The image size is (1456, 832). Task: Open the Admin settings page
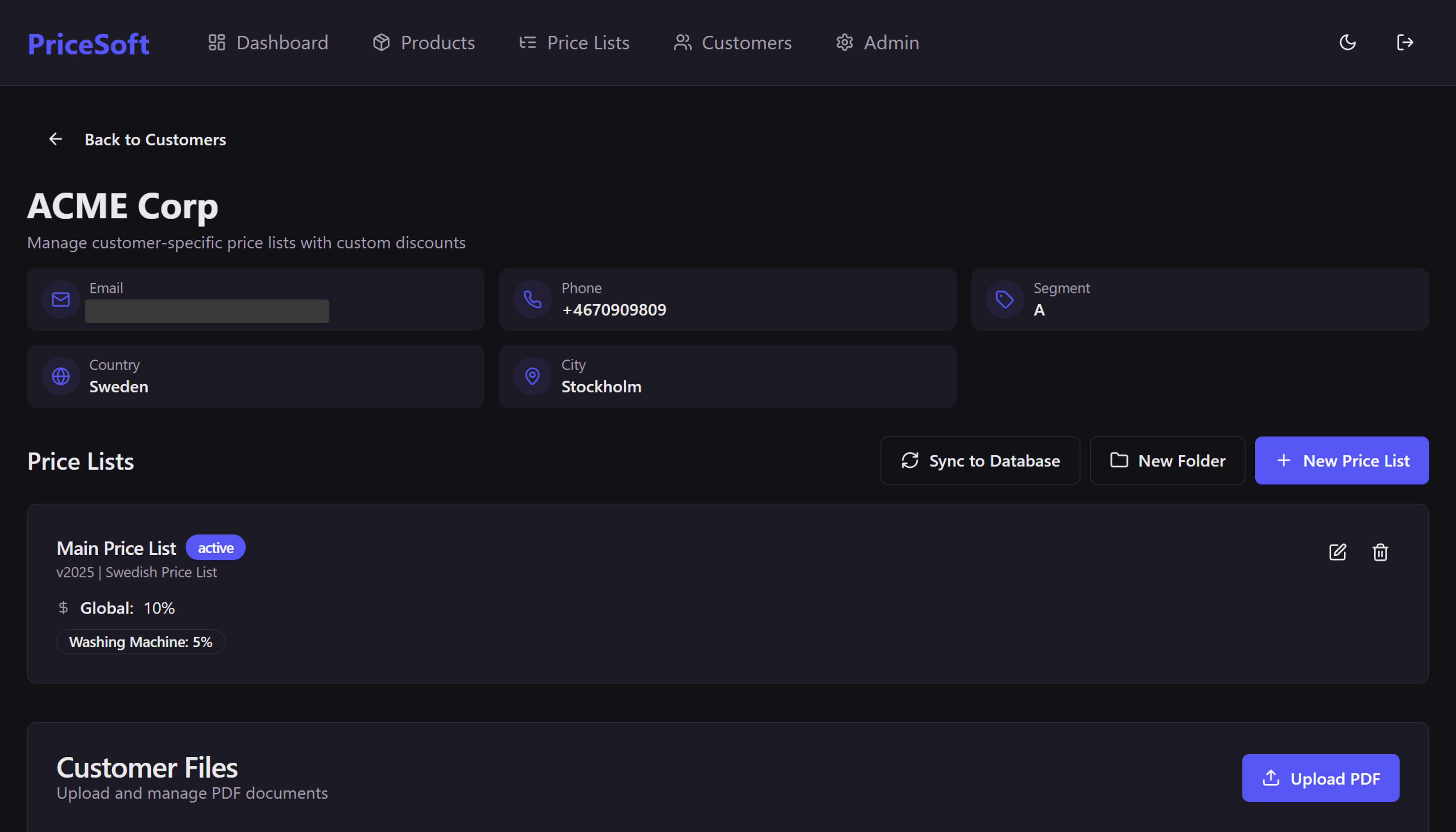pyautogui.click(x=877, y=43)
